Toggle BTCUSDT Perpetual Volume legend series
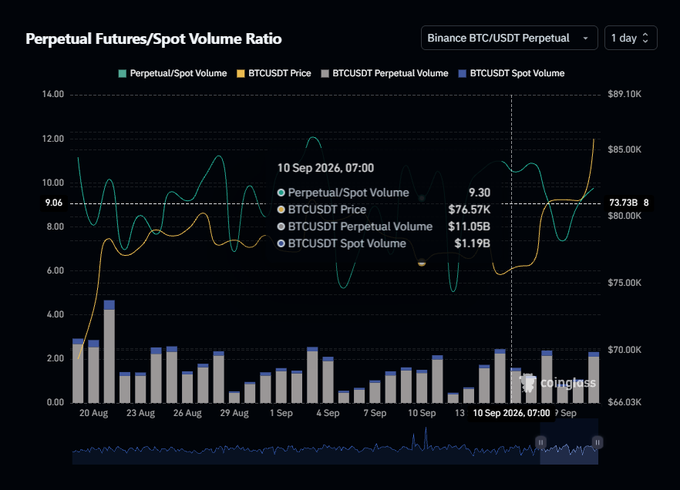Viewport: 680px width, 490px height. (x=385, y=73)
